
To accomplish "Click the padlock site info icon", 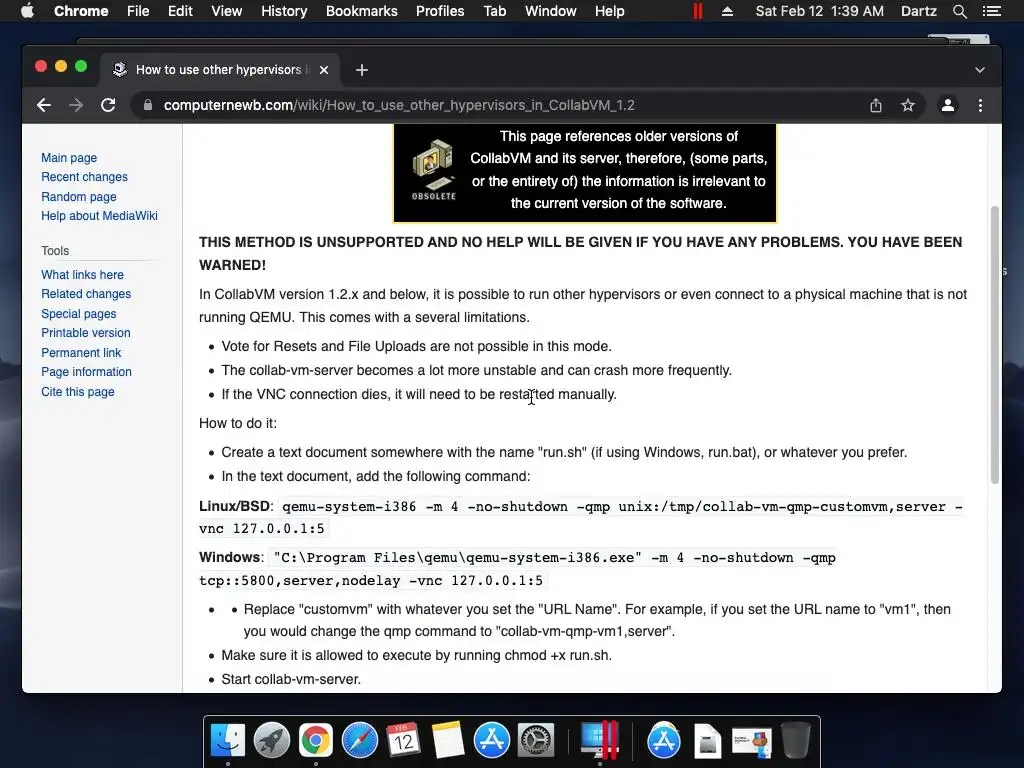I will (148, 105).
